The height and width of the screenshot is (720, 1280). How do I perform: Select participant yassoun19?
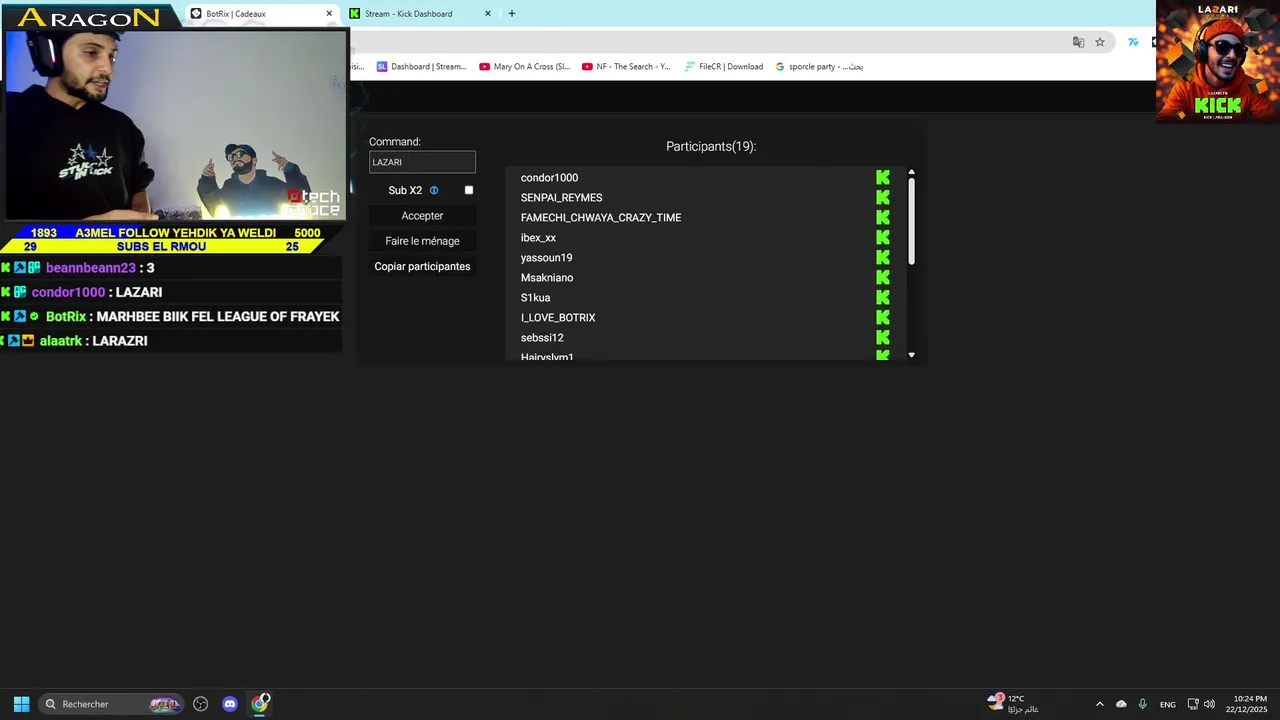point(546,258)
